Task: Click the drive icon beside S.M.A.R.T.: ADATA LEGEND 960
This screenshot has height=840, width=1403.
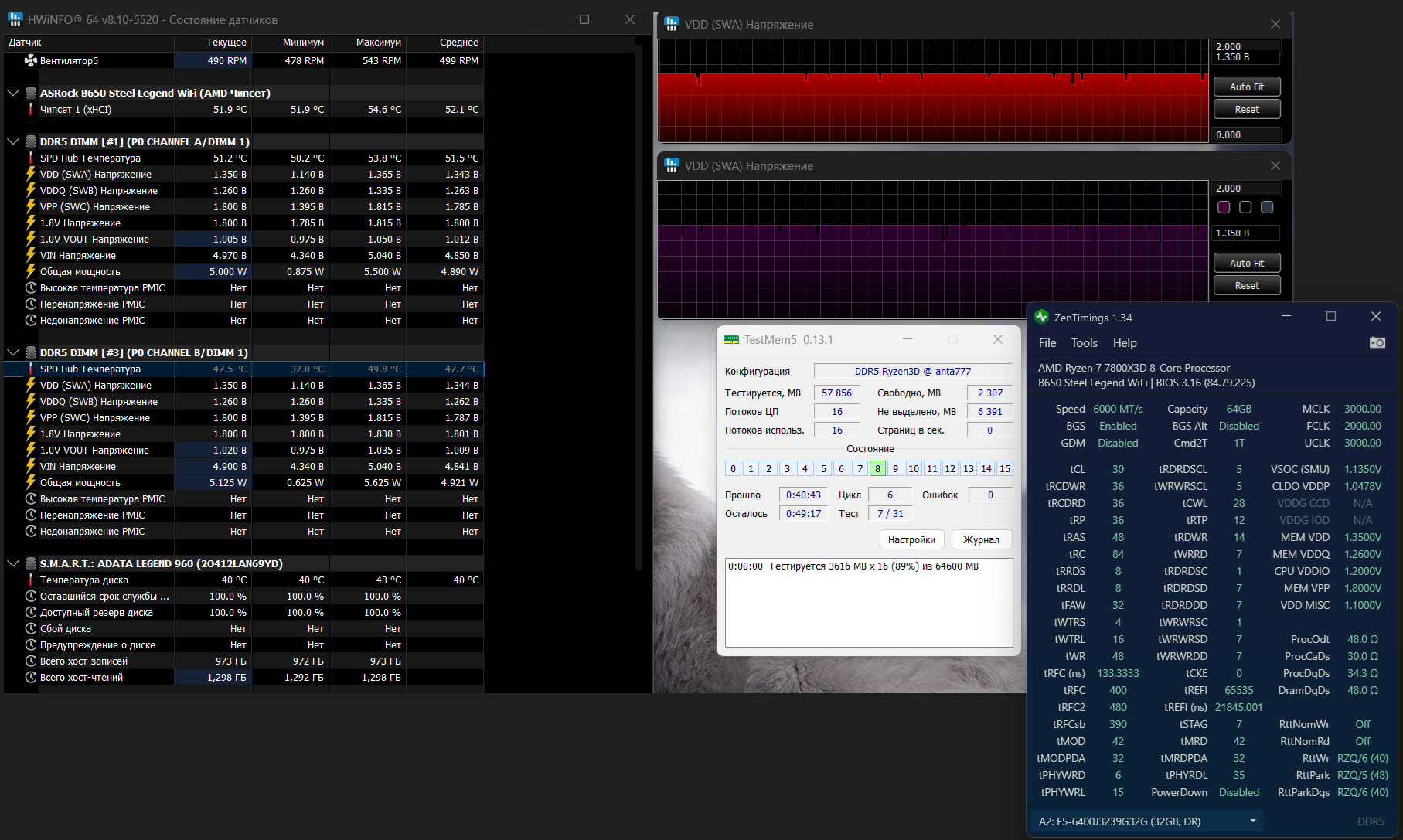Action: (x=31, y=563)
